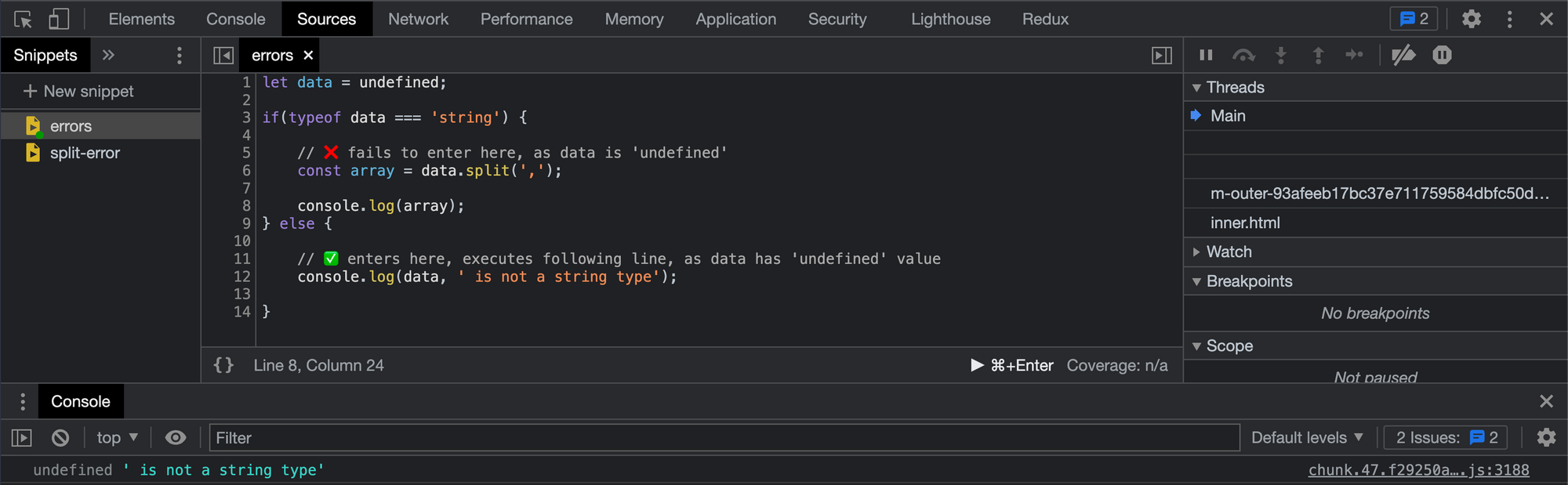Switch to the Network tab
The image size is (1568, 485).
point(418,20)
